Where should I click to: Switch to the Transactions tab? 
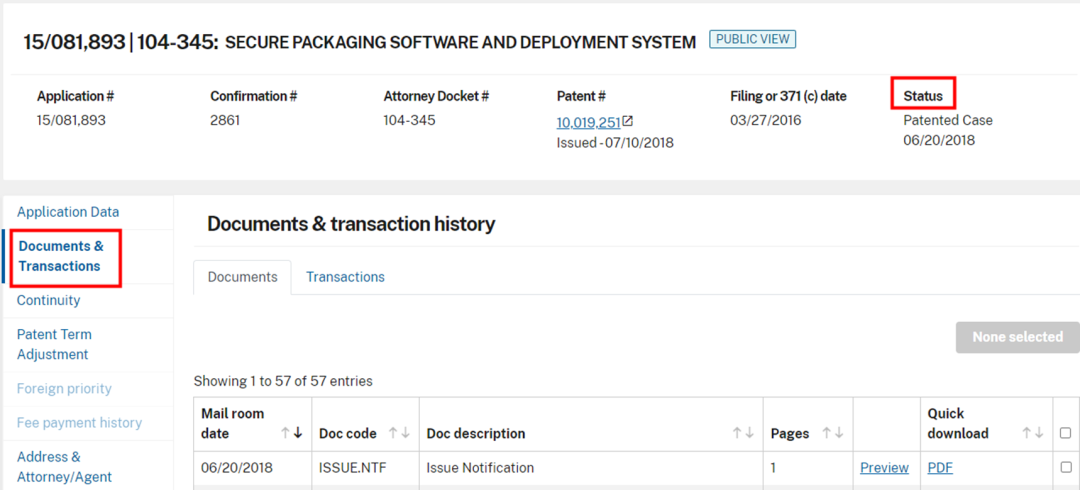click(x=345, y=277)
